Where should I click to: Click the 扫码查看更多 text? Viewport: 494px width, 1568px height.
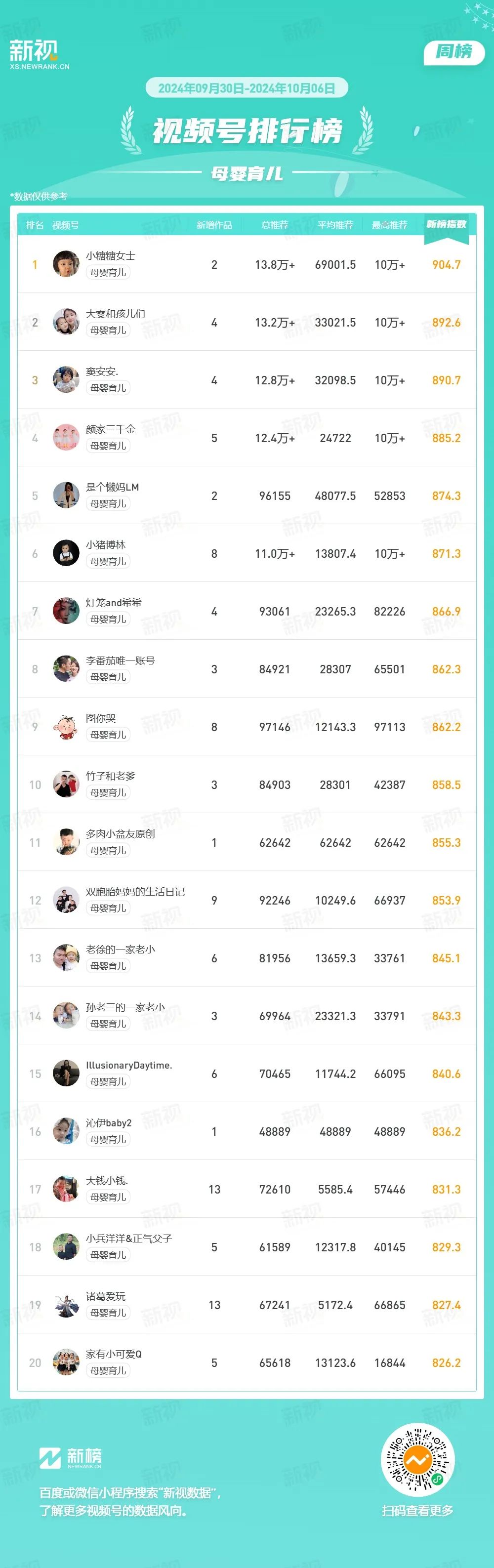click(417, 1511)
